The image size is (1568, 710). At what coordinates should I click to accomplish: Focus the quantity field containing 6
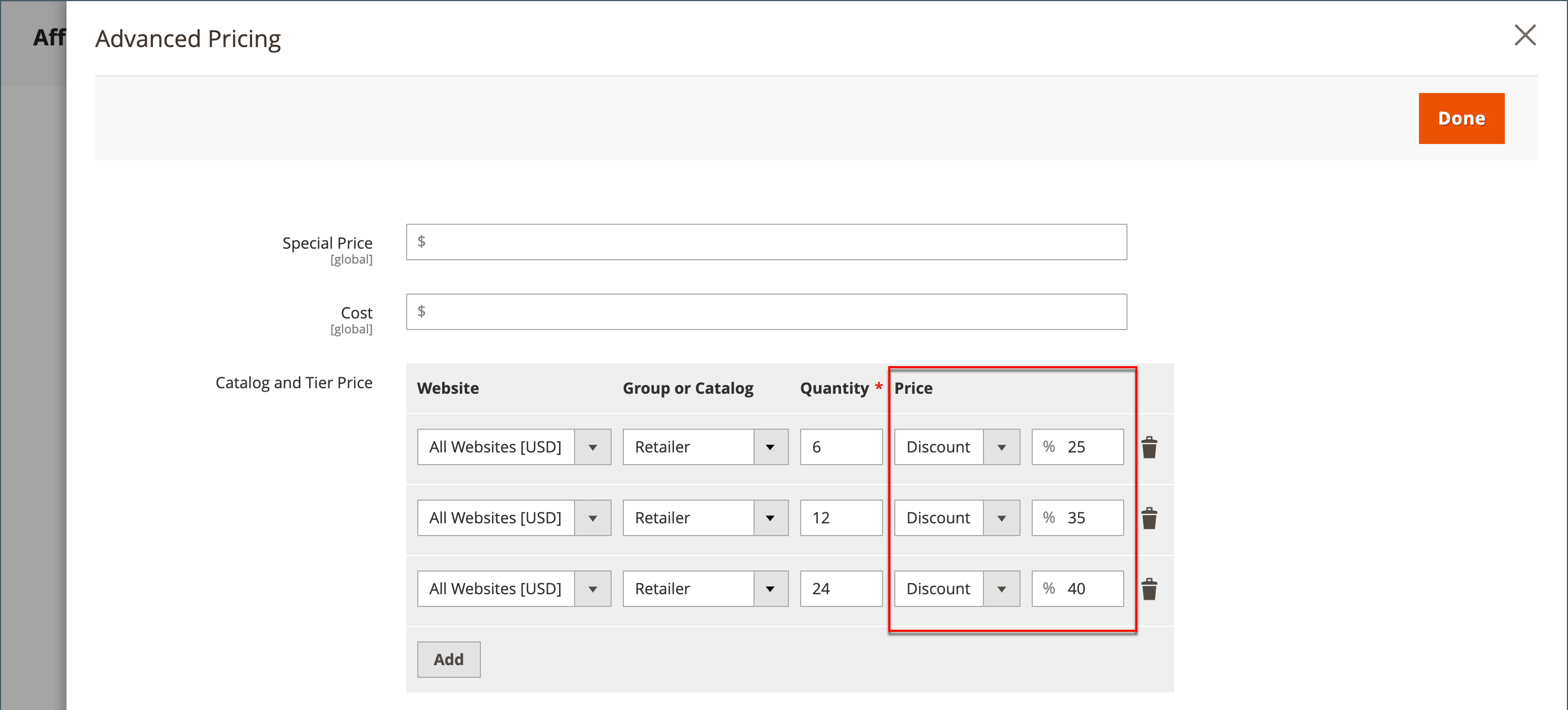(841, 447)
